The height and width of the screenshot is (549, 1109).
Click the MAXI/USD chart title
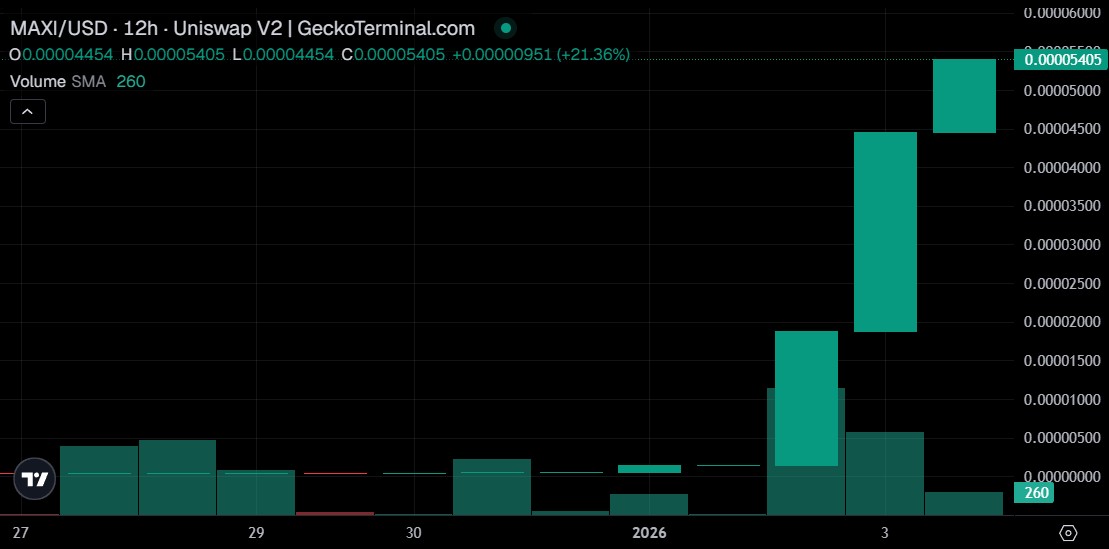pyautogui.click(x=242, y=28)
